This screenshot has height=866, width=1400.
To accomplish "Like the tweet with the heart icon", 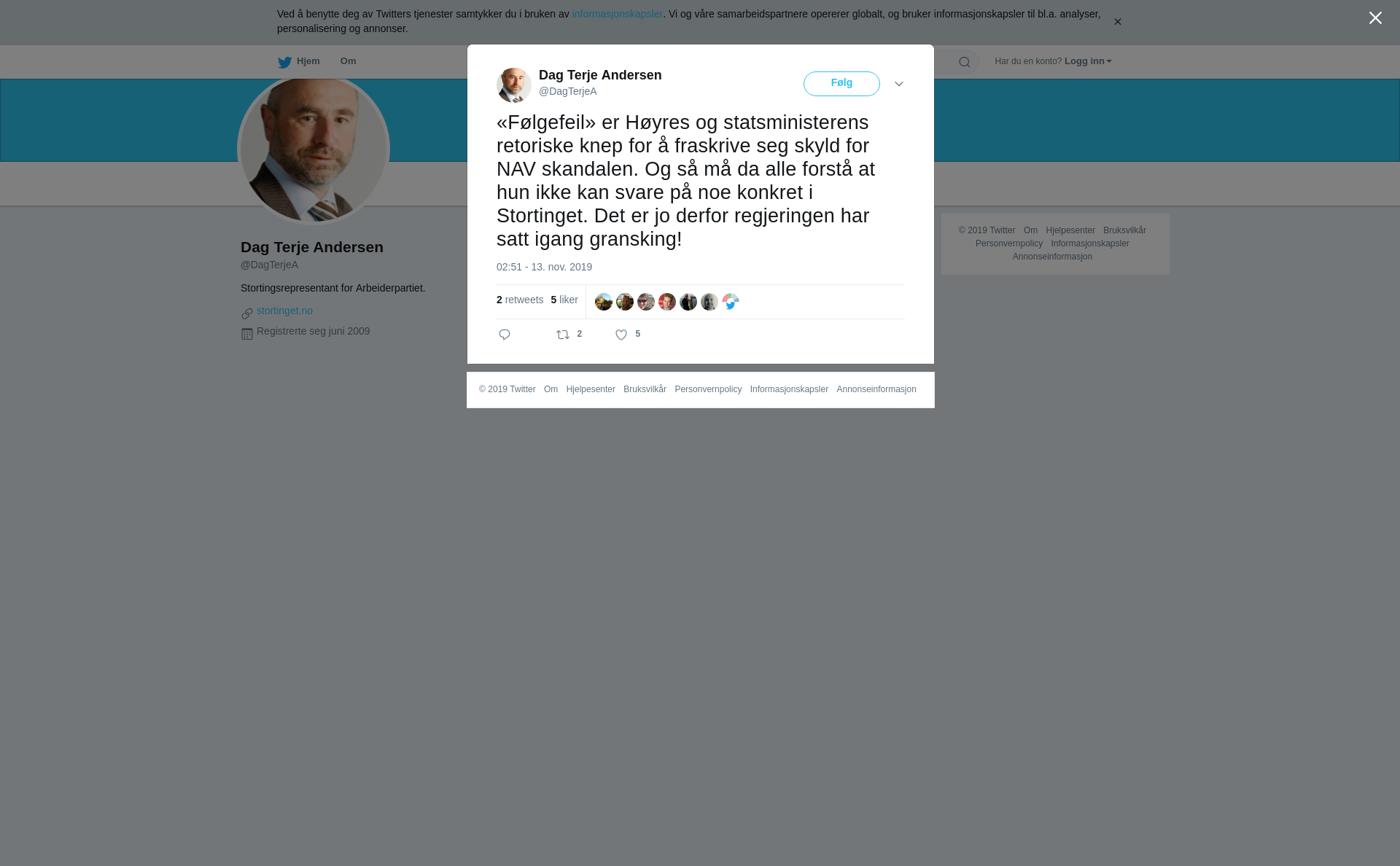I will (621, 335).
